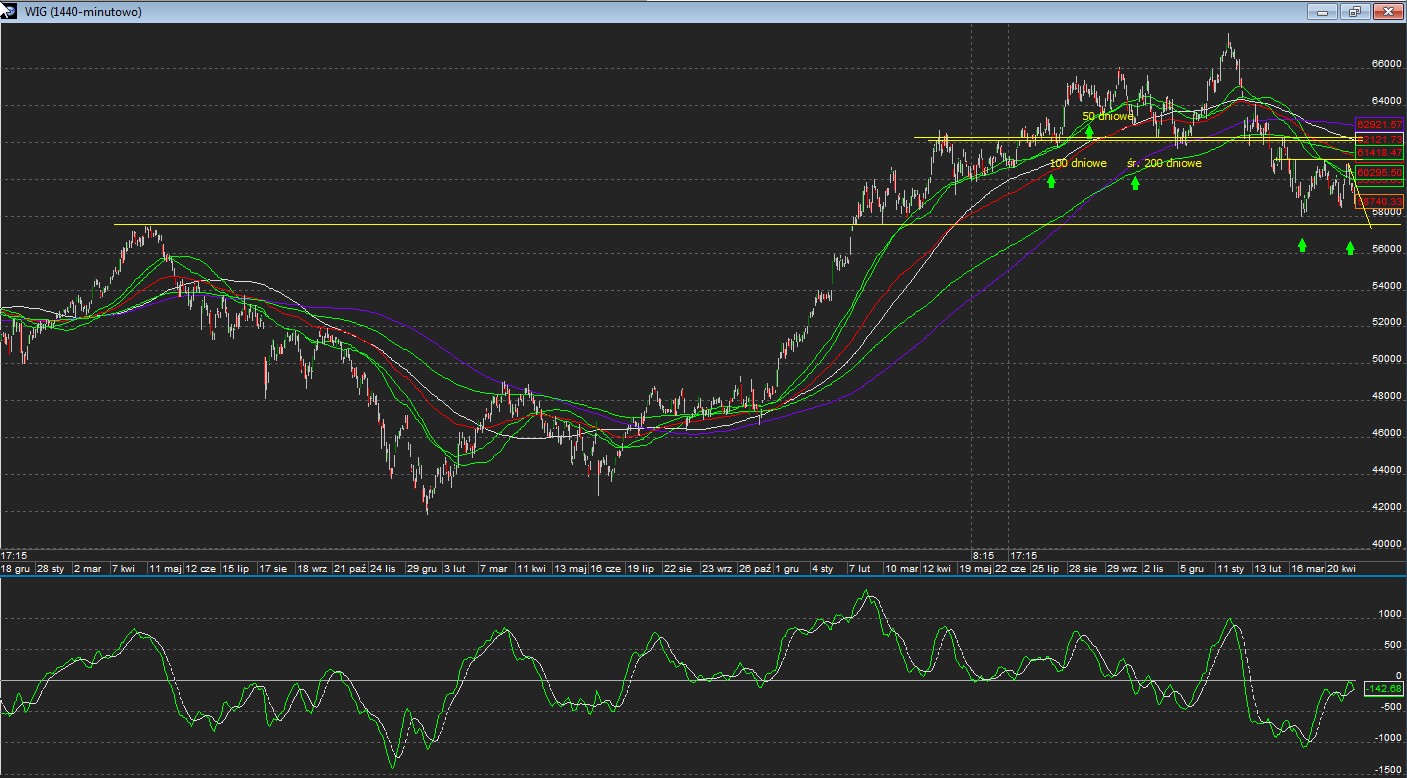Click the 50000 price axis label
The height and width of the screenshot is (778, 1407).
tap(1385, 360)
